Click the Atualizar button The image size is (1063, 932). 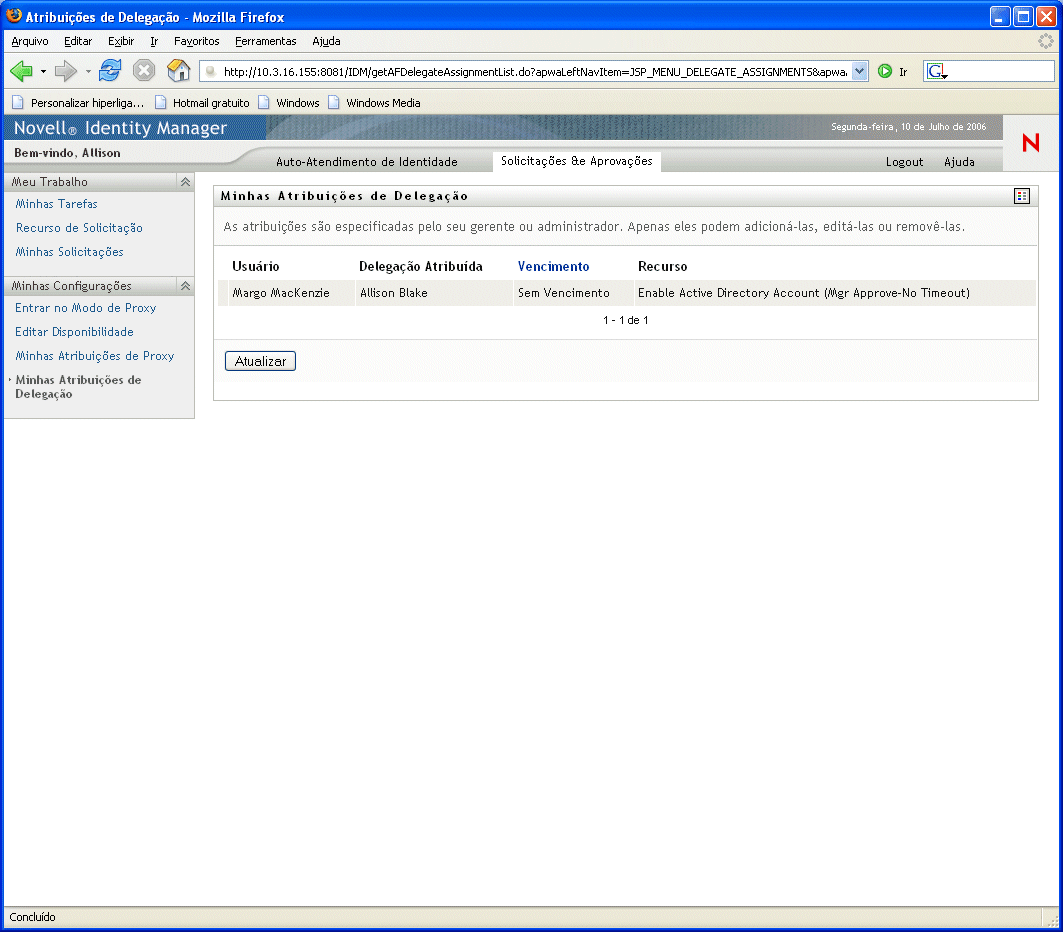pos(260,361)
